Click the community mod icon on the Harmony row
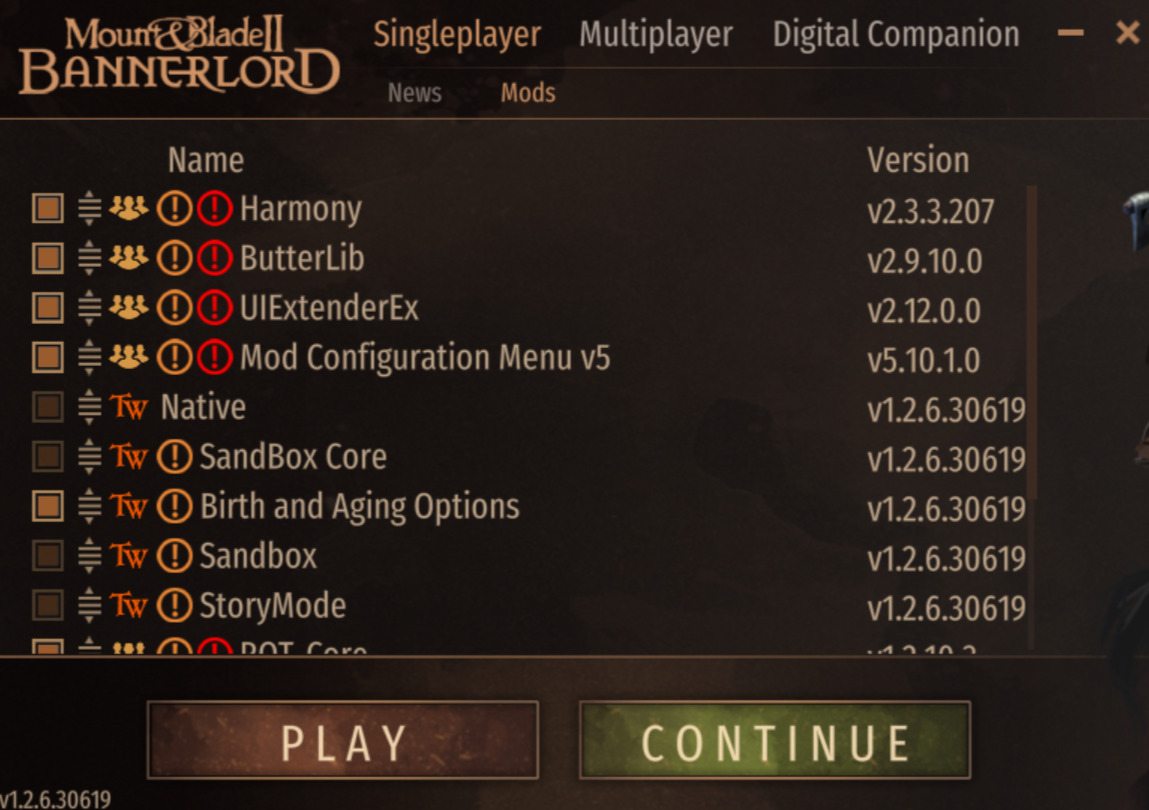Viewport: 1149px width, 810px height. [x=128, y=208]
